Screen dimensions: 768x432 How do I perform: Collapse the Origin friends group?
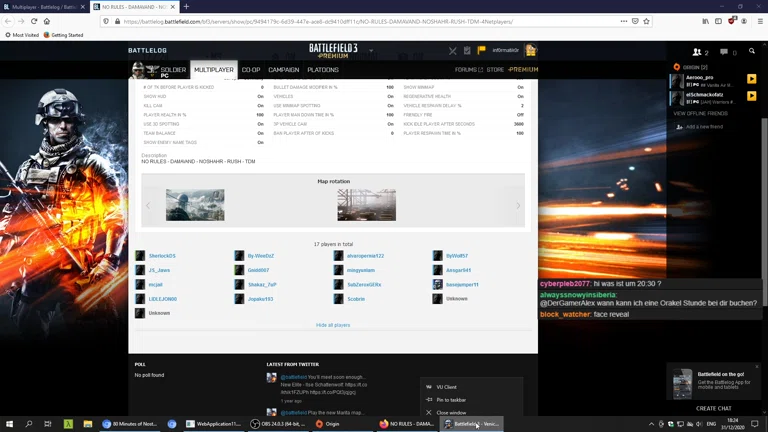(x=691, y=67)
